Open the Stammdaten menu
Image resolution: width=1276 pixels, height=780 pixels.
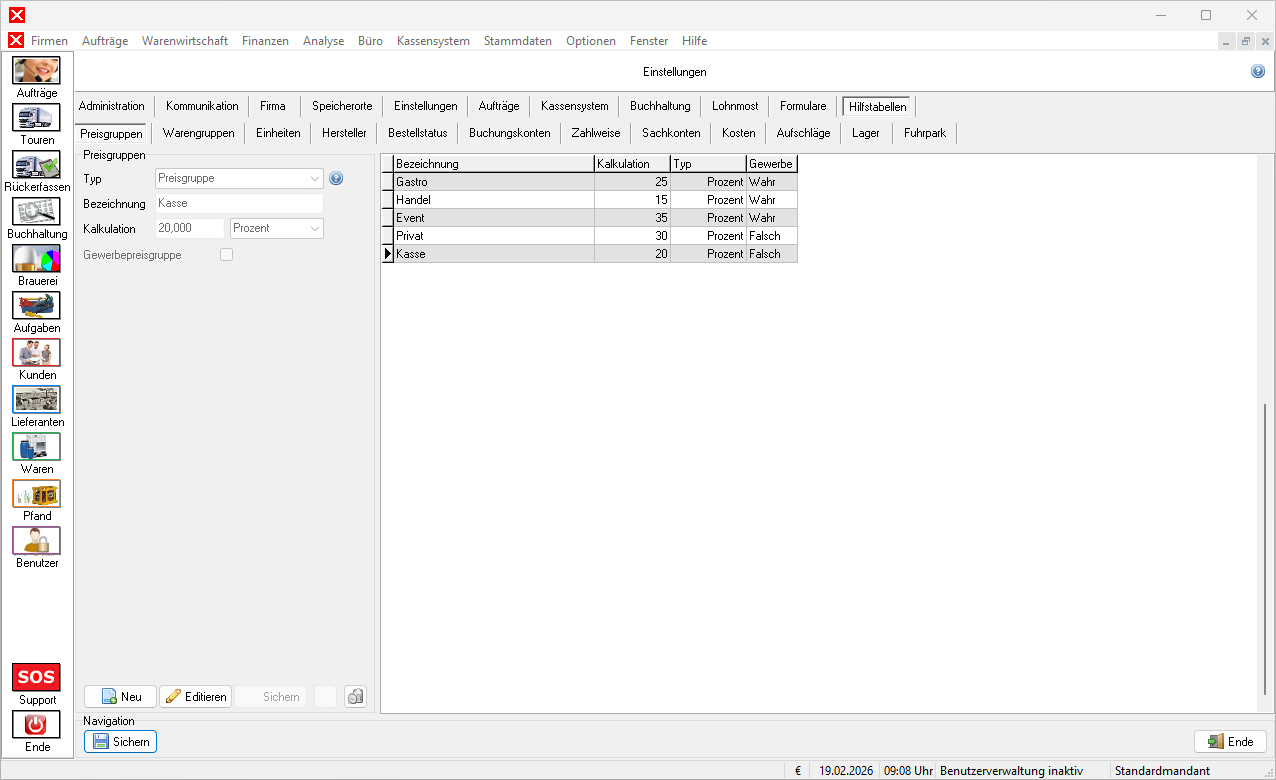[x=517, y=41]
